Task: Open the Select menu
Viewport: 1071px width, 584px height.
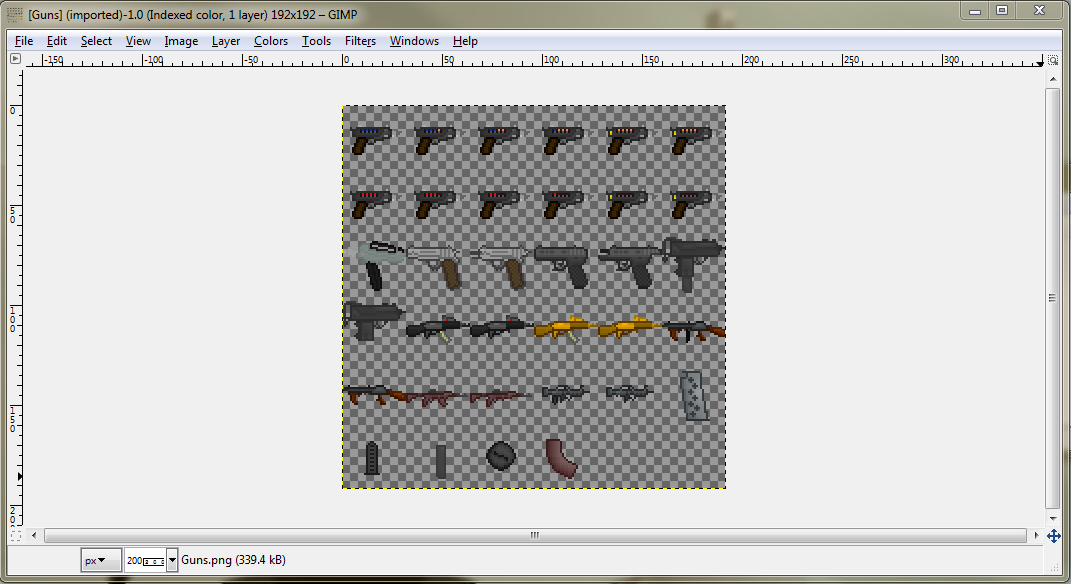Action: tap(96, 41)
